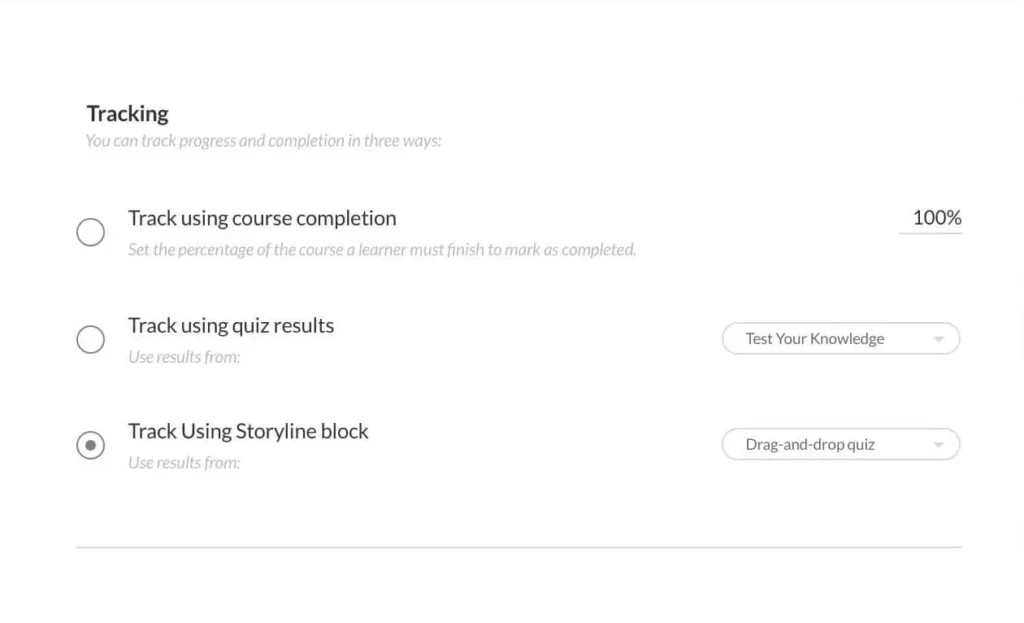Click the "Track Using Storyline block" label
Screen dimensions: 1024x623
(x=248, y=431)
